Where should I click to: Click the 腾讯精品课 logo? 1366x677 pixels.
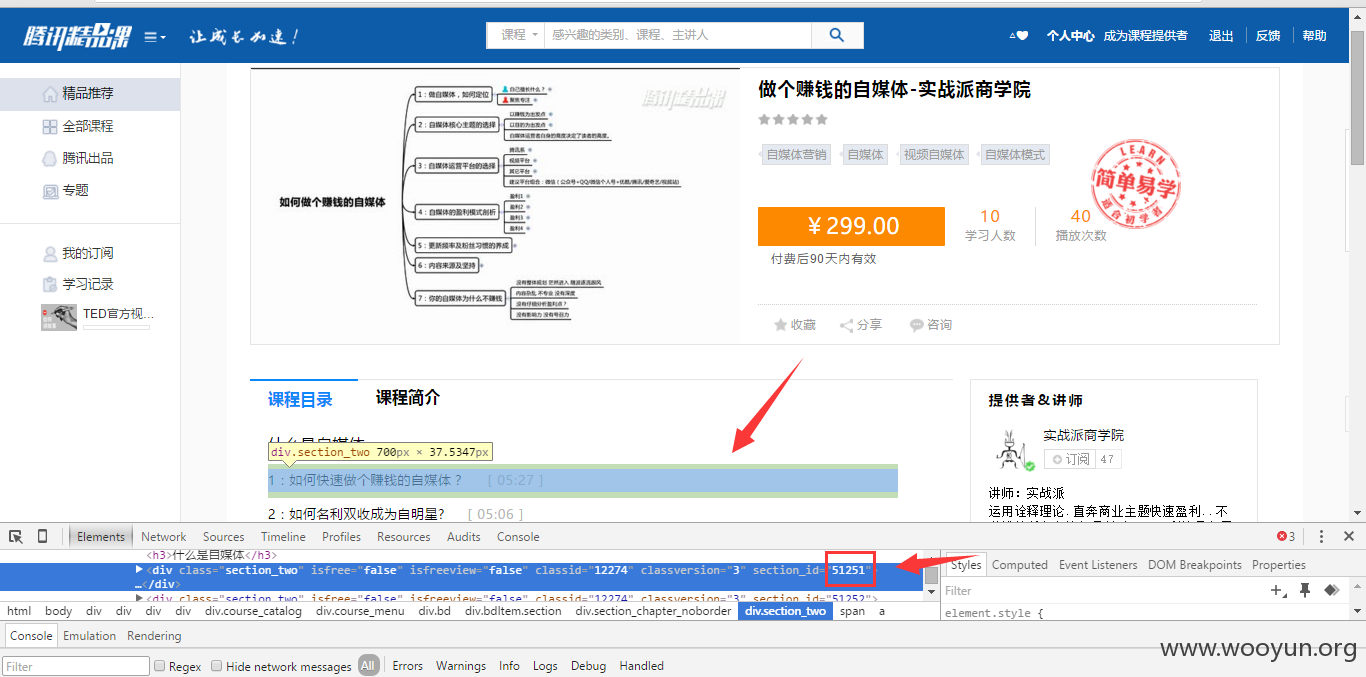77,37
